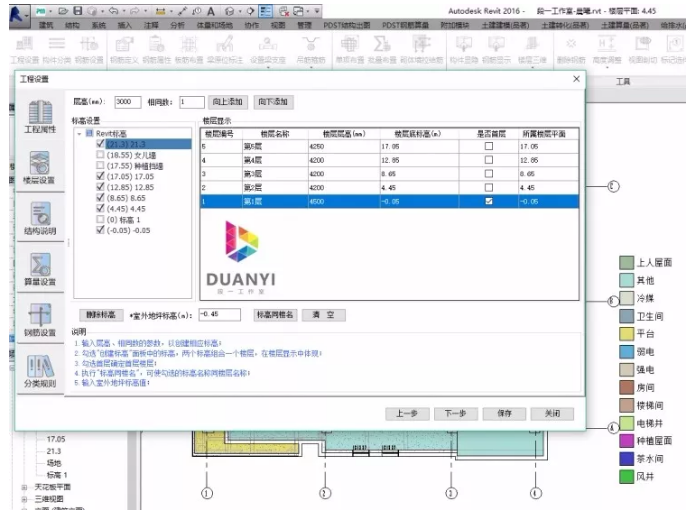Uncheck the (-0.05) -0.05 level checkbox
Viewport: 693px width, 513px height.
(100, 230)
